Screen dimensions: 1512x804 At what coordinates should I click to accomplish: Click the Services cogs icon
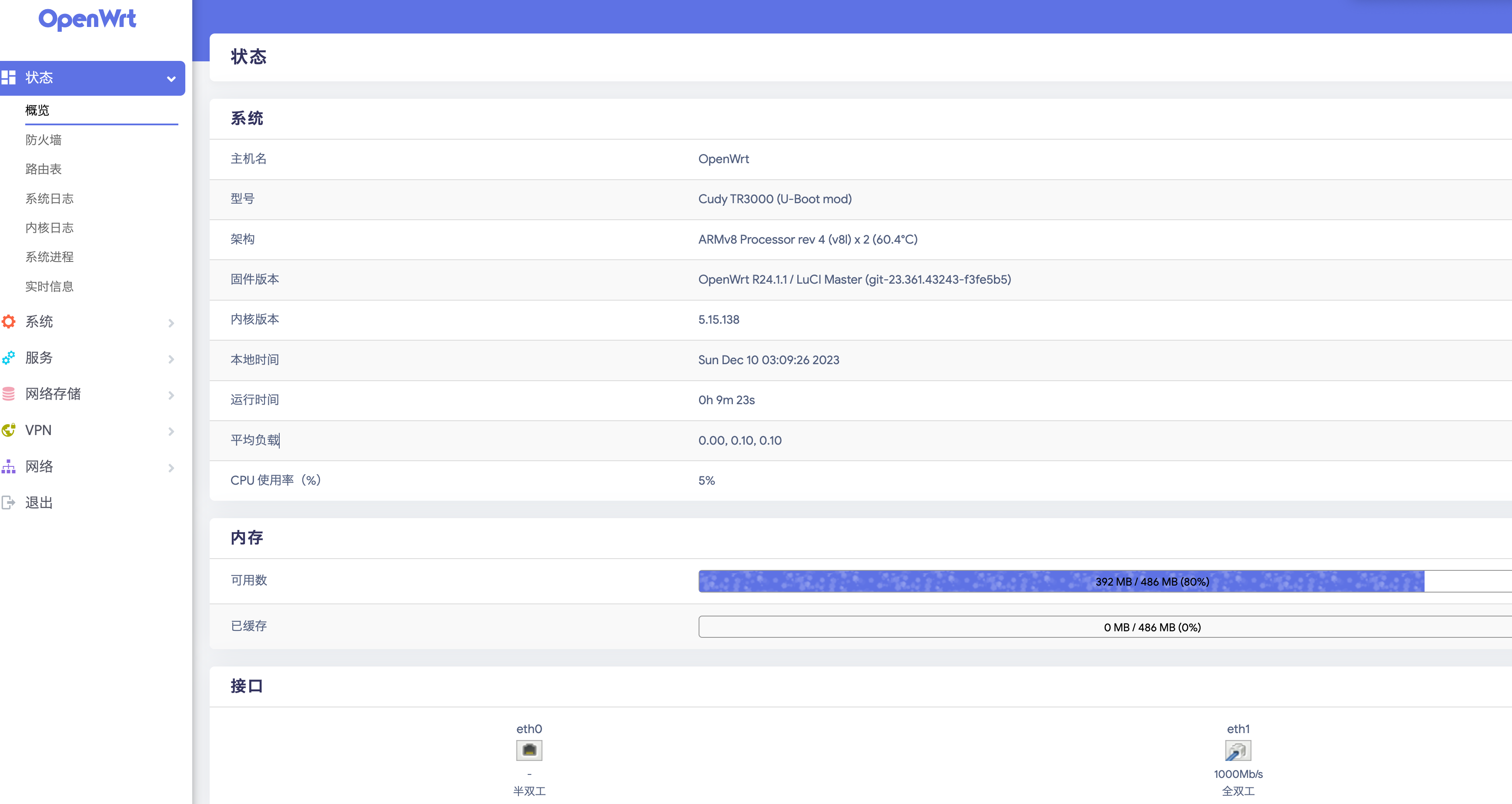pyautogui.click(x=9, y=357)
